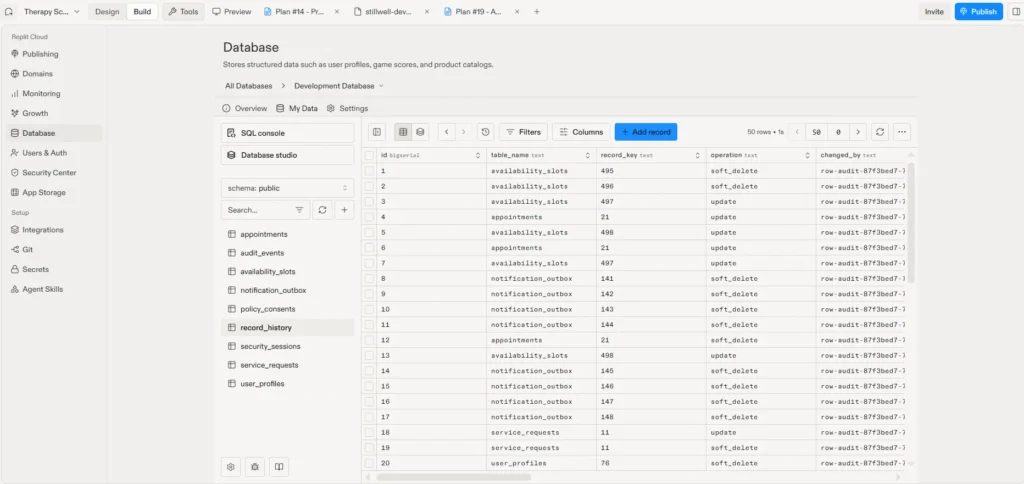Select the checkbox for row id 12
The width and height of the screenshot is (1024, 484).
(x=370, y=340)
